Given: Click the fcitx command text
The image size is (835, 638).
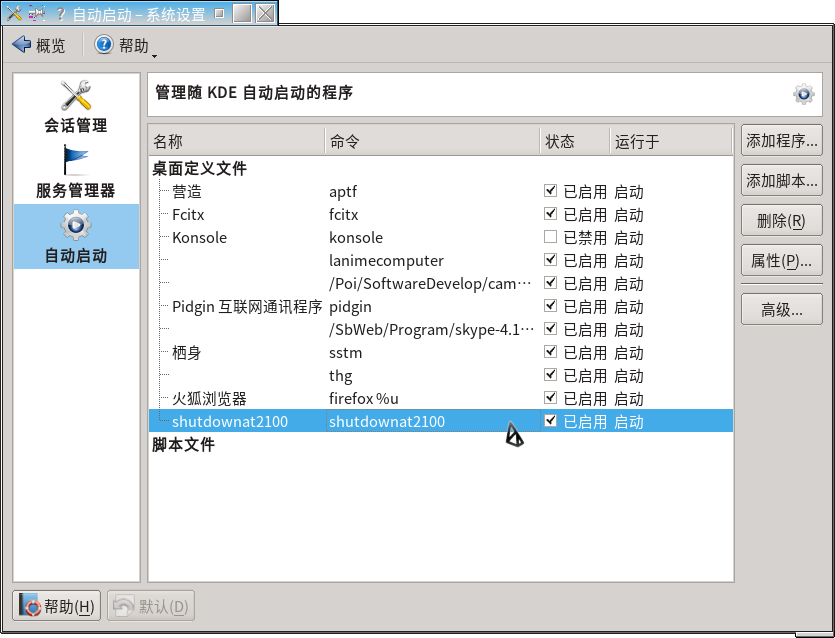Looking at the screenshot, I should [343, 215].
